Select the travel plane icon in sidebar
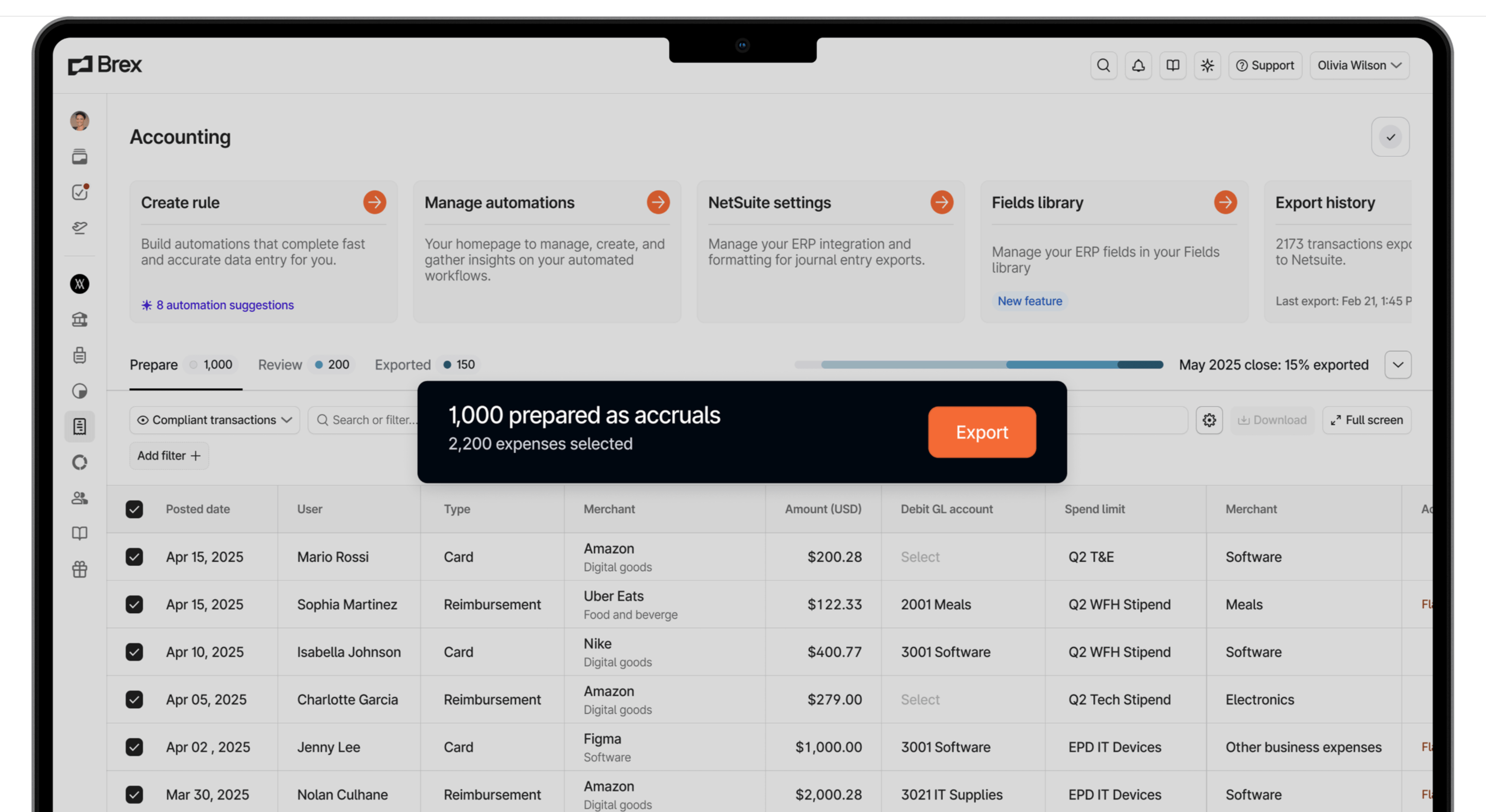Image resolution: width=1486 pixels, height=812 pixels. point(80,227)
